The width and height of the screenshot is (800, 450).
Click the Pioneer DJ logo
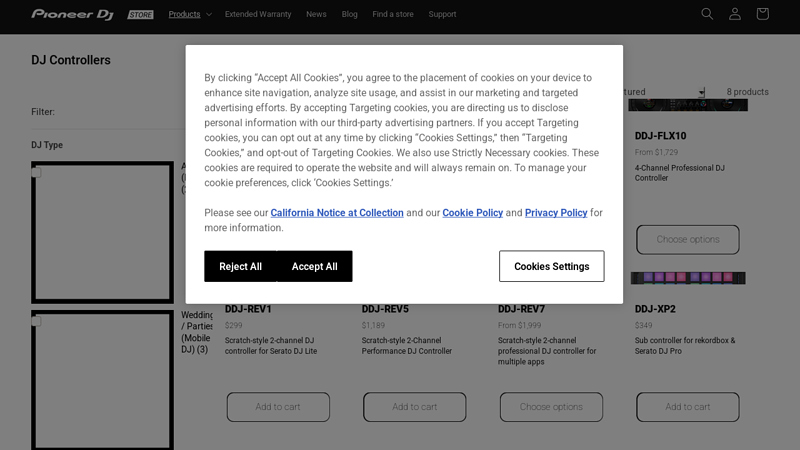coord(72,14)
